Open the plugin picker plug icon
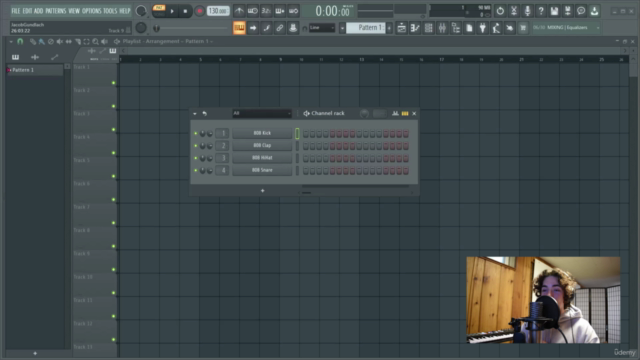 (482, 28)
